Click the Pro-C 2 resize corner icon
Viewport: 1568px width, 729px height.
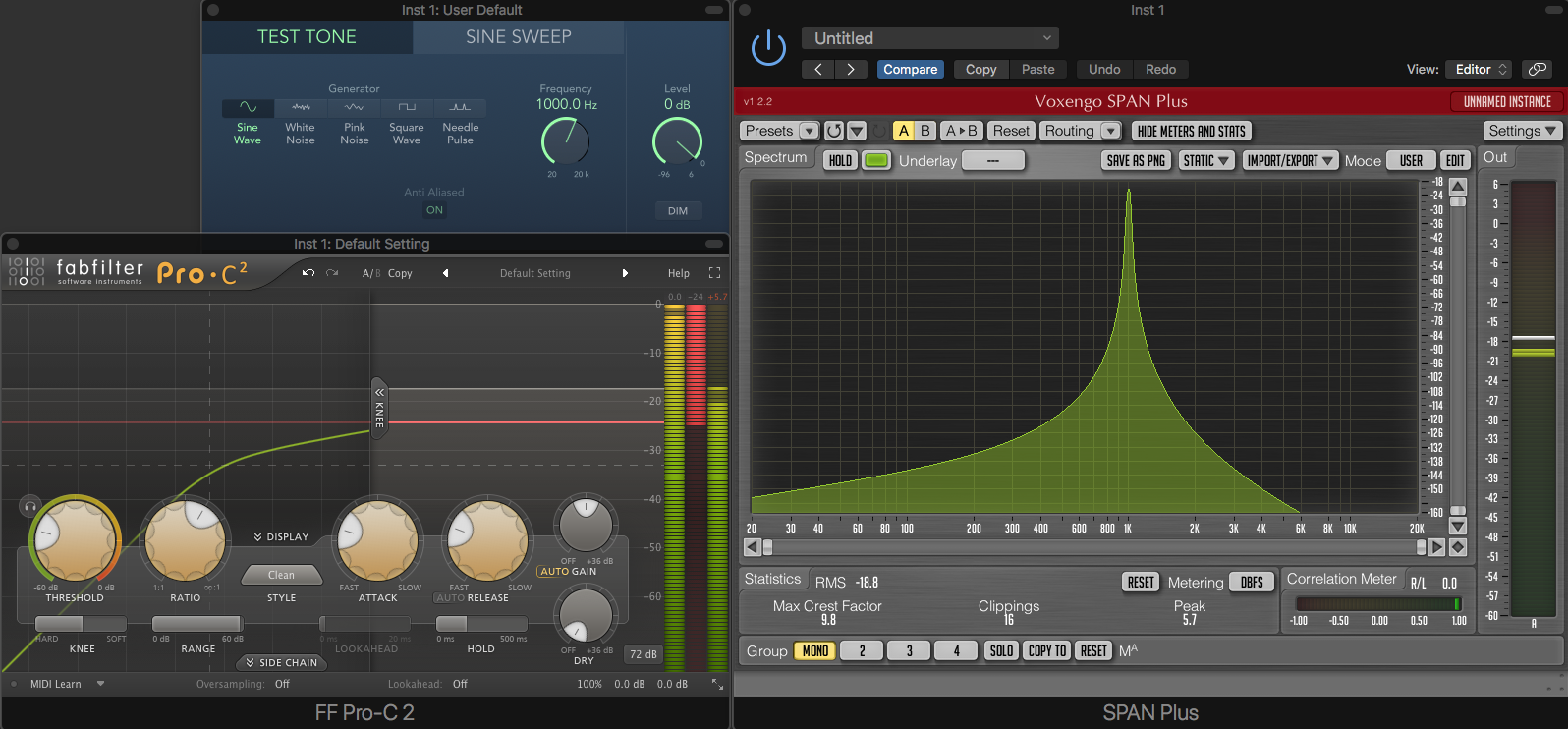pyautogui.click(x=717, y=684)
